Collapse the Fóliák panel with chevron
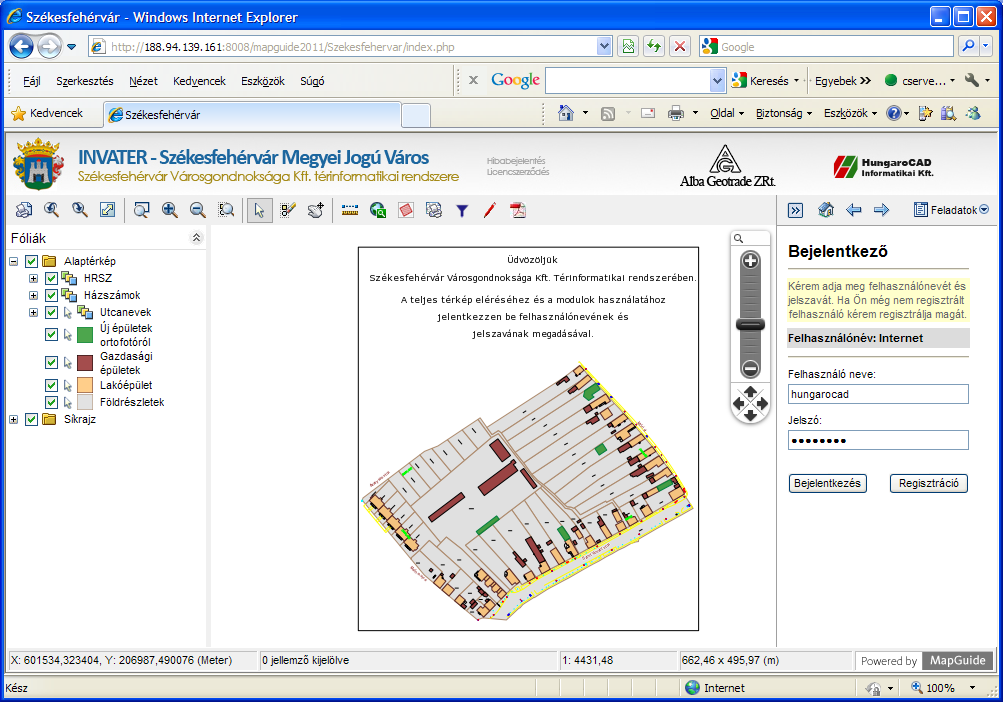Image resolution: width=1003 pixels, height=702 pixels. pos(196,238)
